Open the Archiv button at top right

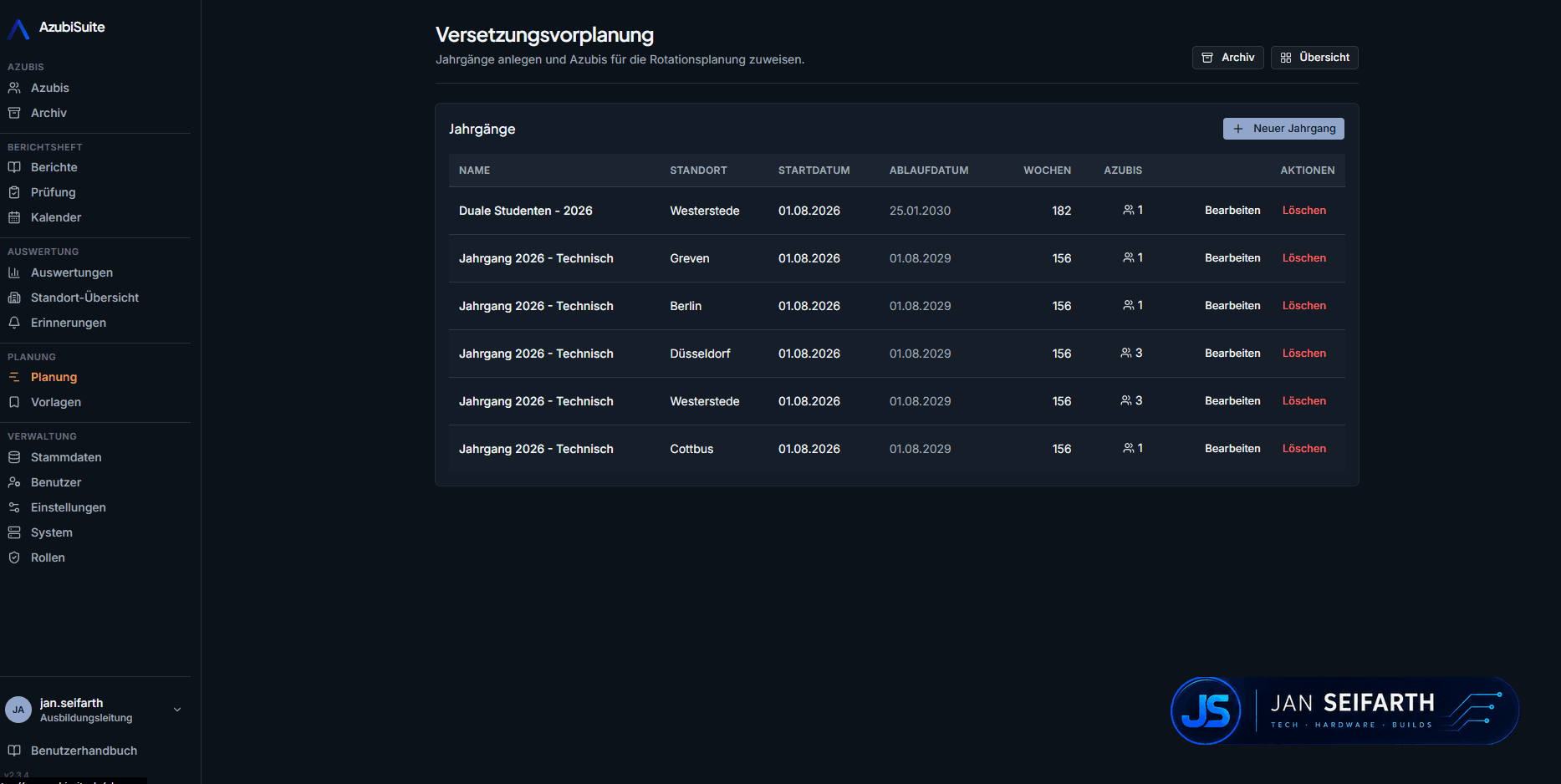coord(1227,58)
